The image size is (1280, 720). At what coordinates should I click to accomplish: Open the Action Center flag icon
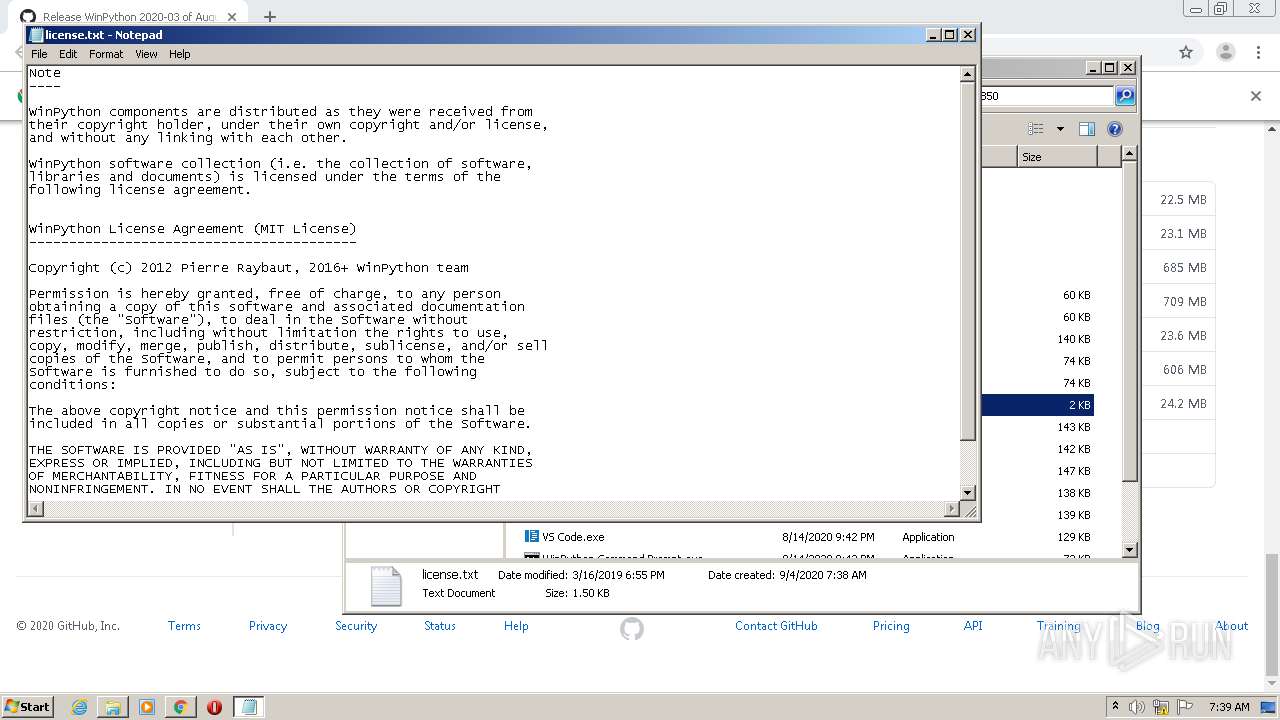[x=1186, y=707]
